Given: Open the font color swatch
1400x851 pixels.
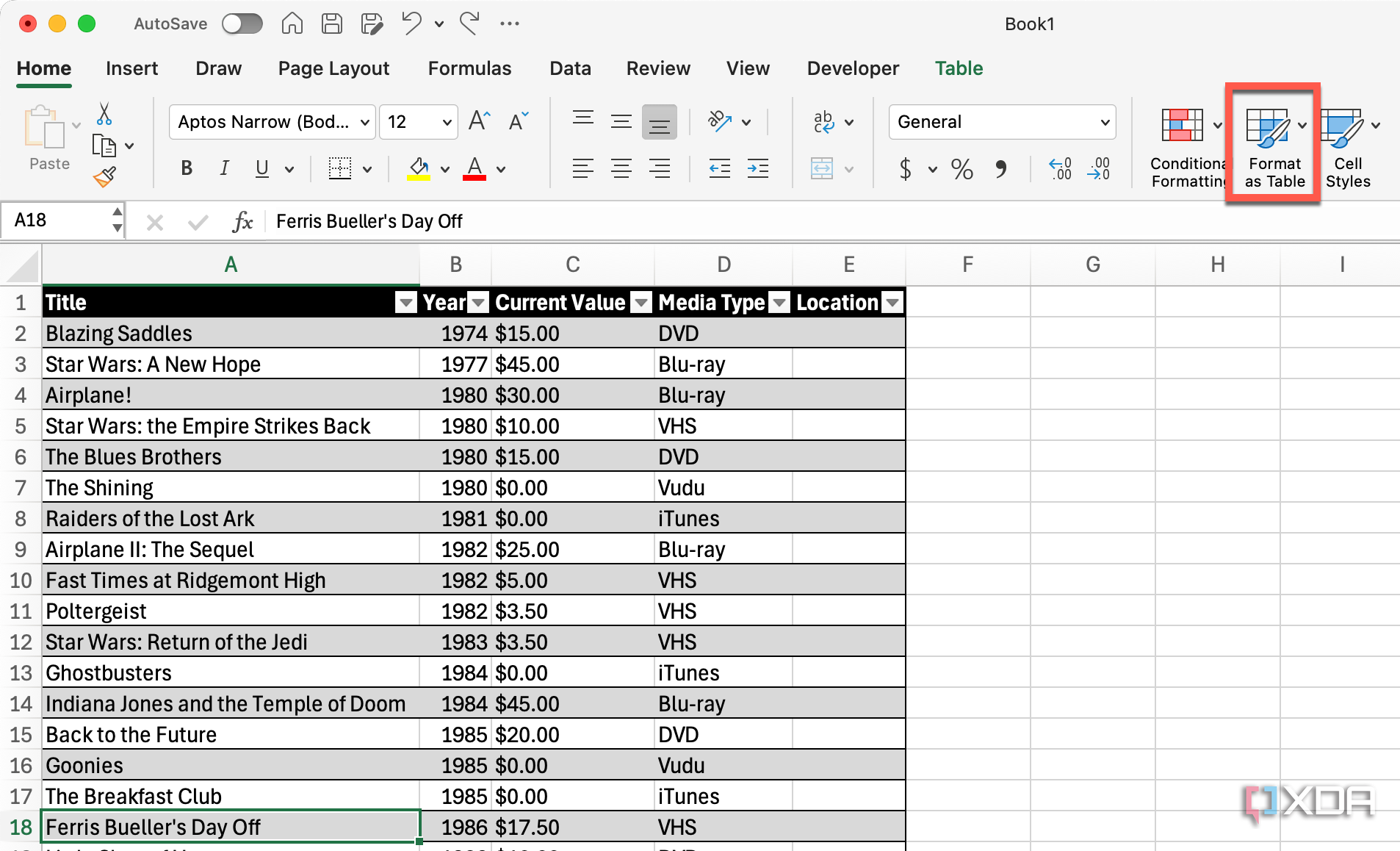Looking at the screenshot, I should [475, 168].
